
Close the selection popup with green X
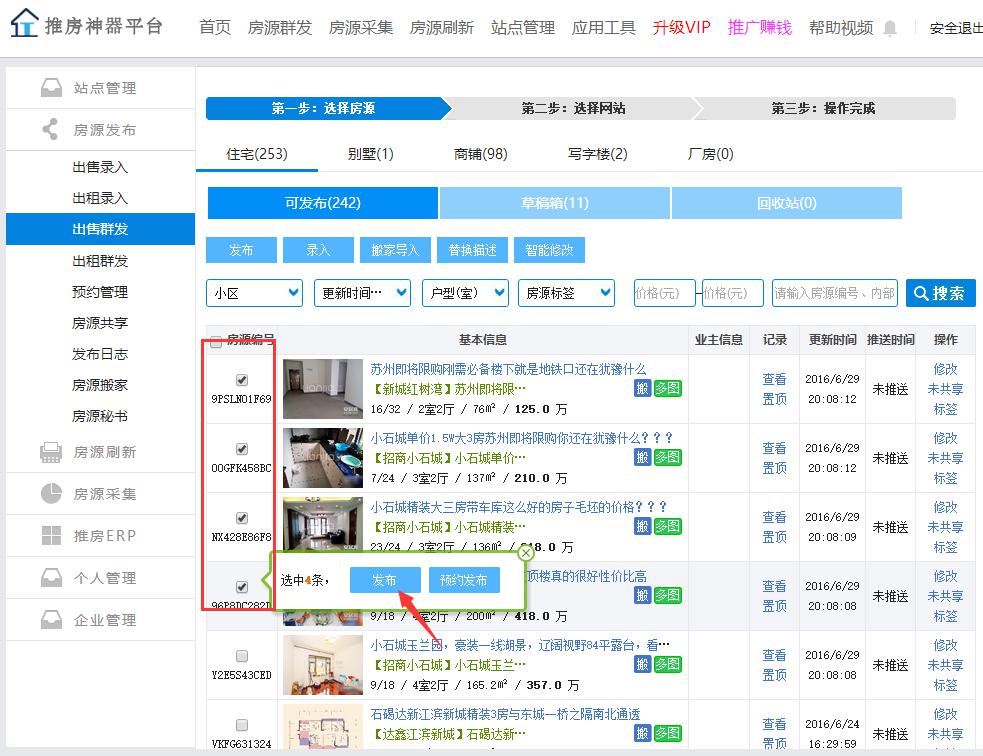[x=525, y=552]
